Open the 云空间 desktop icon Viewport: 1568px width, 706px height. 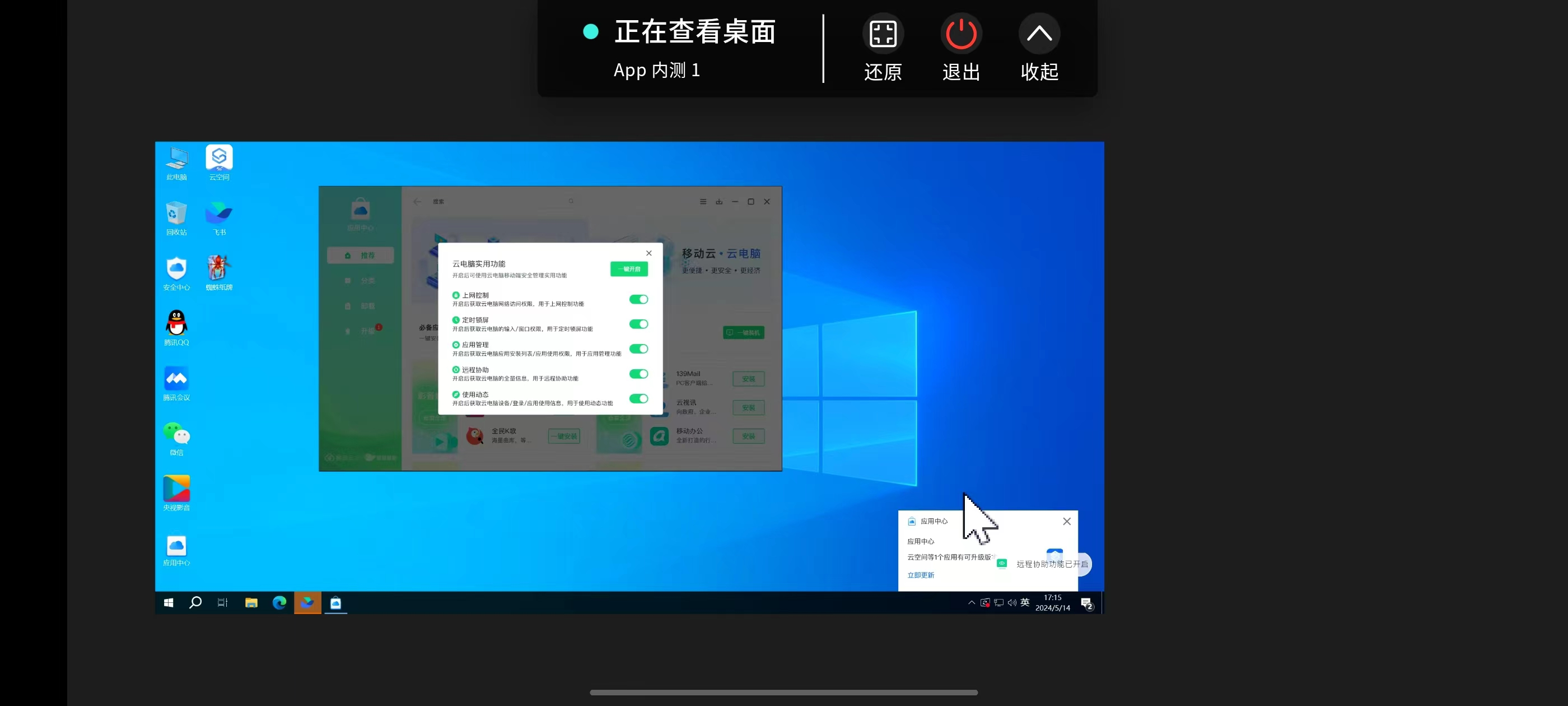click(x=219, y=159)
